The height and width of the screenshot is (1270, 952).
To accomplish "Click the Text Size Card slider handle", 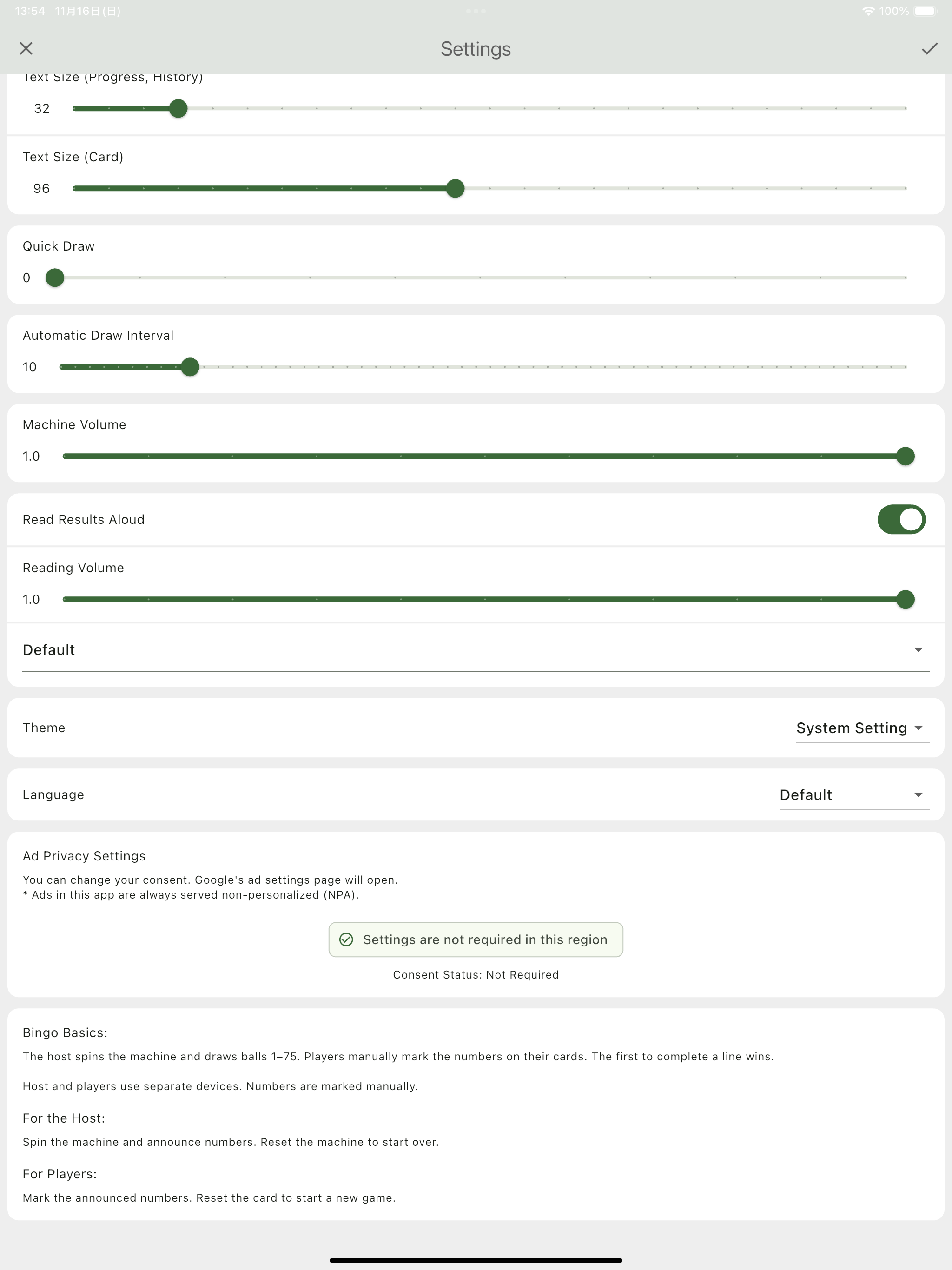I will 456,188.
